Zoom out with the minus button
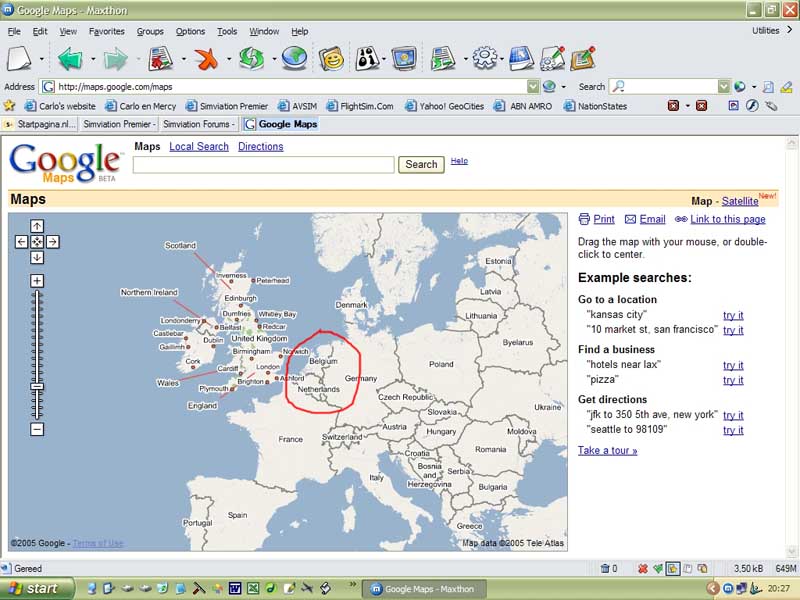800x600 pixels. pyautogui.click(x=37, y=429)
